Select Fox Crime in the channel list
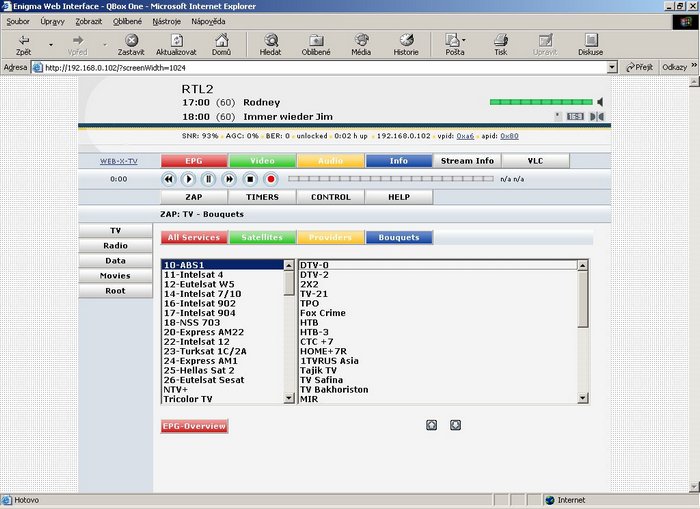 click(x=438, y=313)
